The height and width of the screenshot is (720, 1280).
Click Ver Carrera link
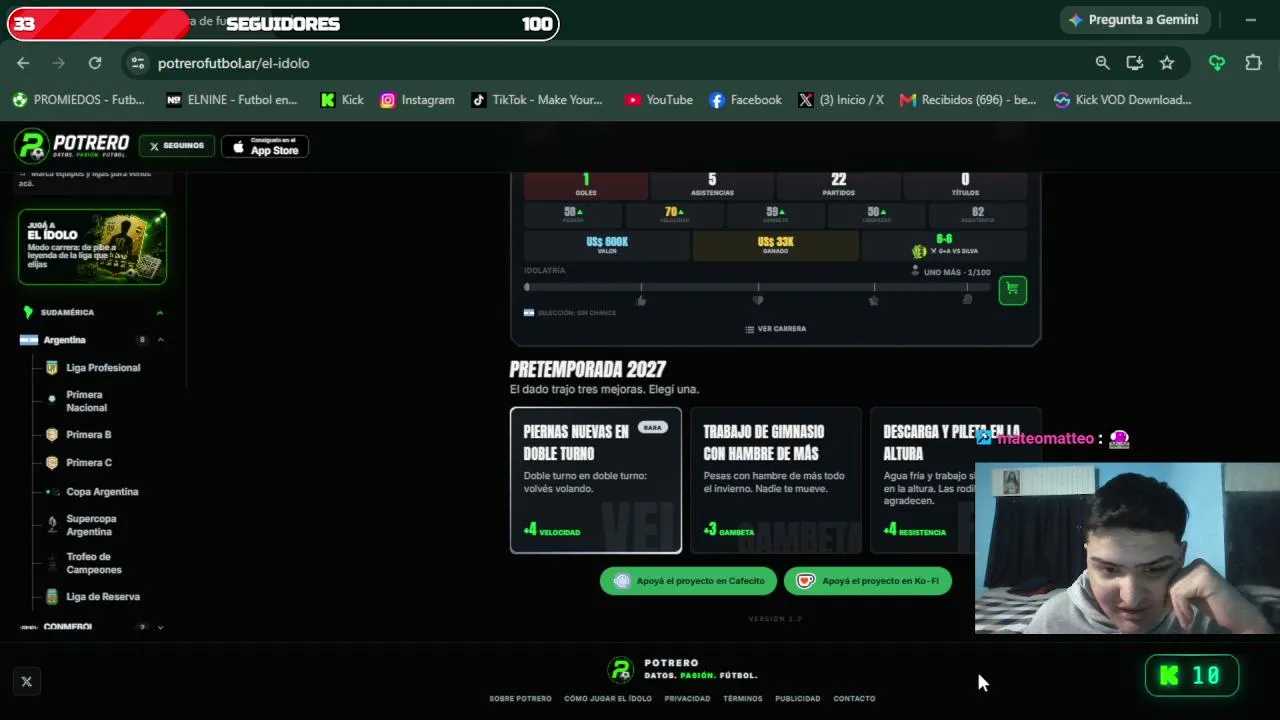[776, 329]
